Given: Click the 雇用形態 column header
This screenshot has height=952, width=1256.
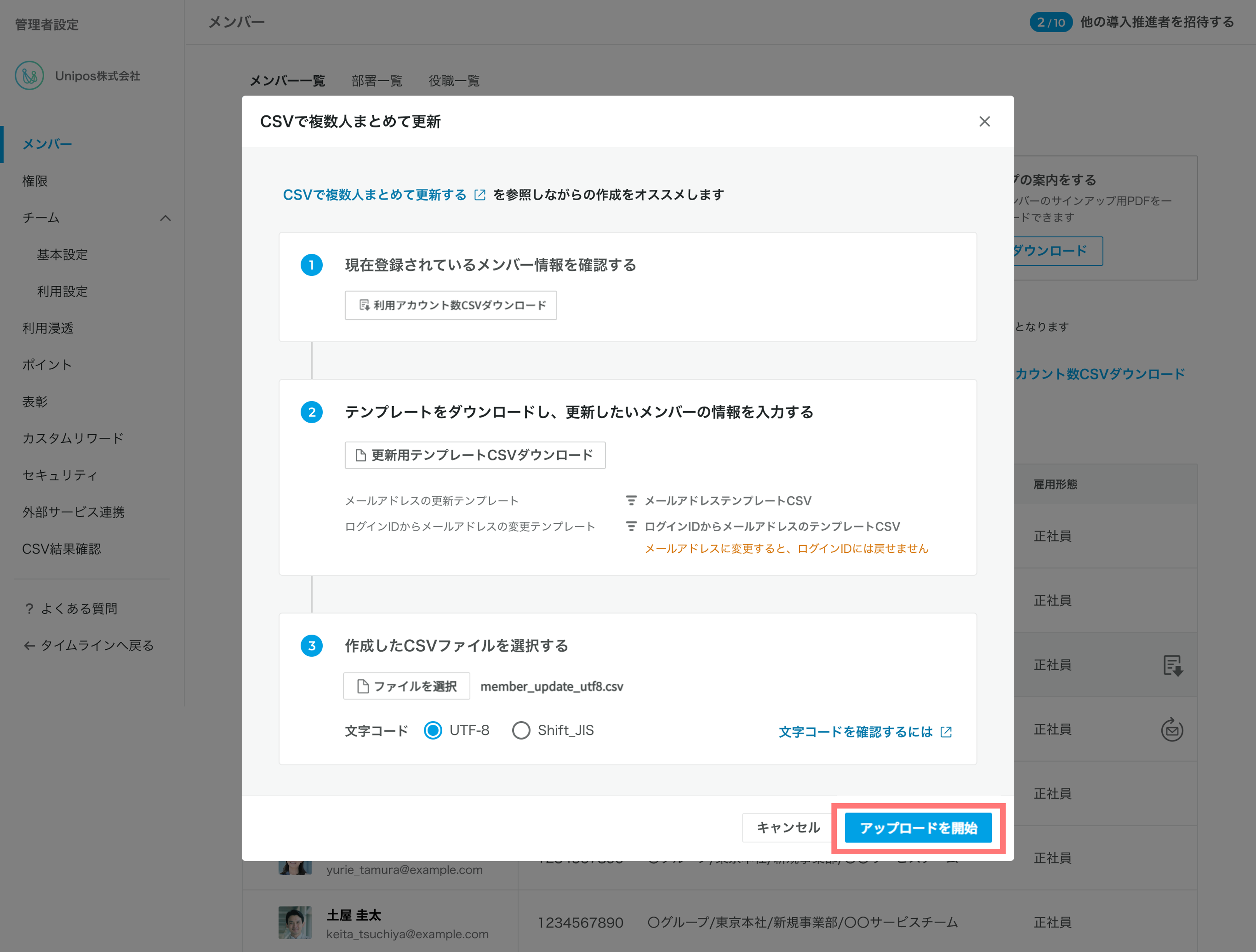Looking at the screenshot, I should (1055, 484).
